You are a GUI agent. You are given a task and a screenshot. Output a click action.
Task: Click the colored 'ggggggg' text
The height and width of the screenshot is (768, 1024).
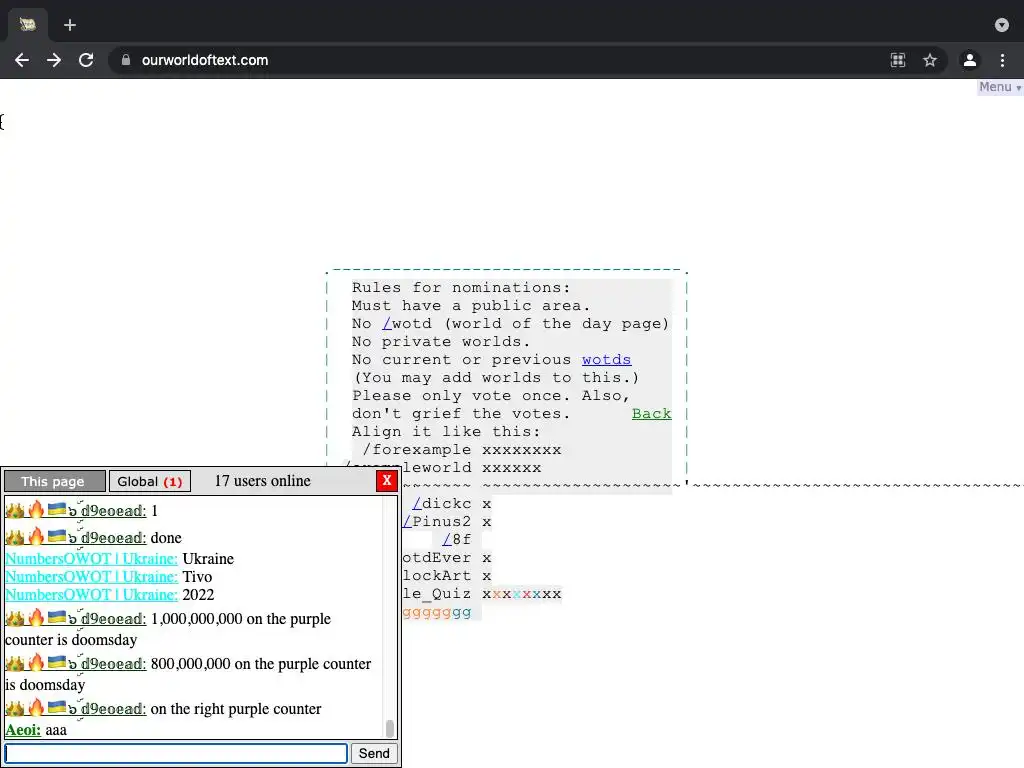pyautogui.click(x=437, y=612)
